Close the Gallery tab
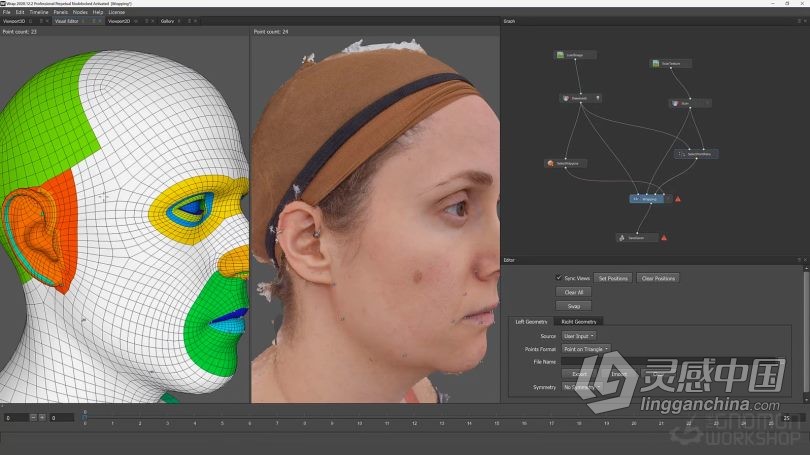The width and height of the screenshot is (810, 455). pyautogui.click(x=195, y=21)
